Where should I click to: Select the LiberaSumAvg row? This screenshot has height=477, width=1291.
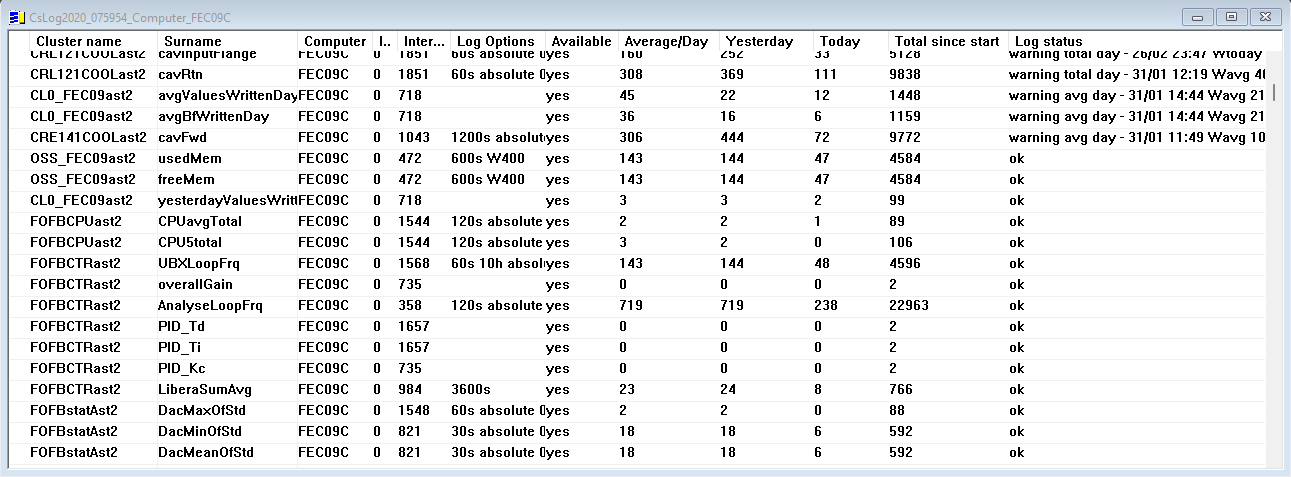tap(200, 389)
